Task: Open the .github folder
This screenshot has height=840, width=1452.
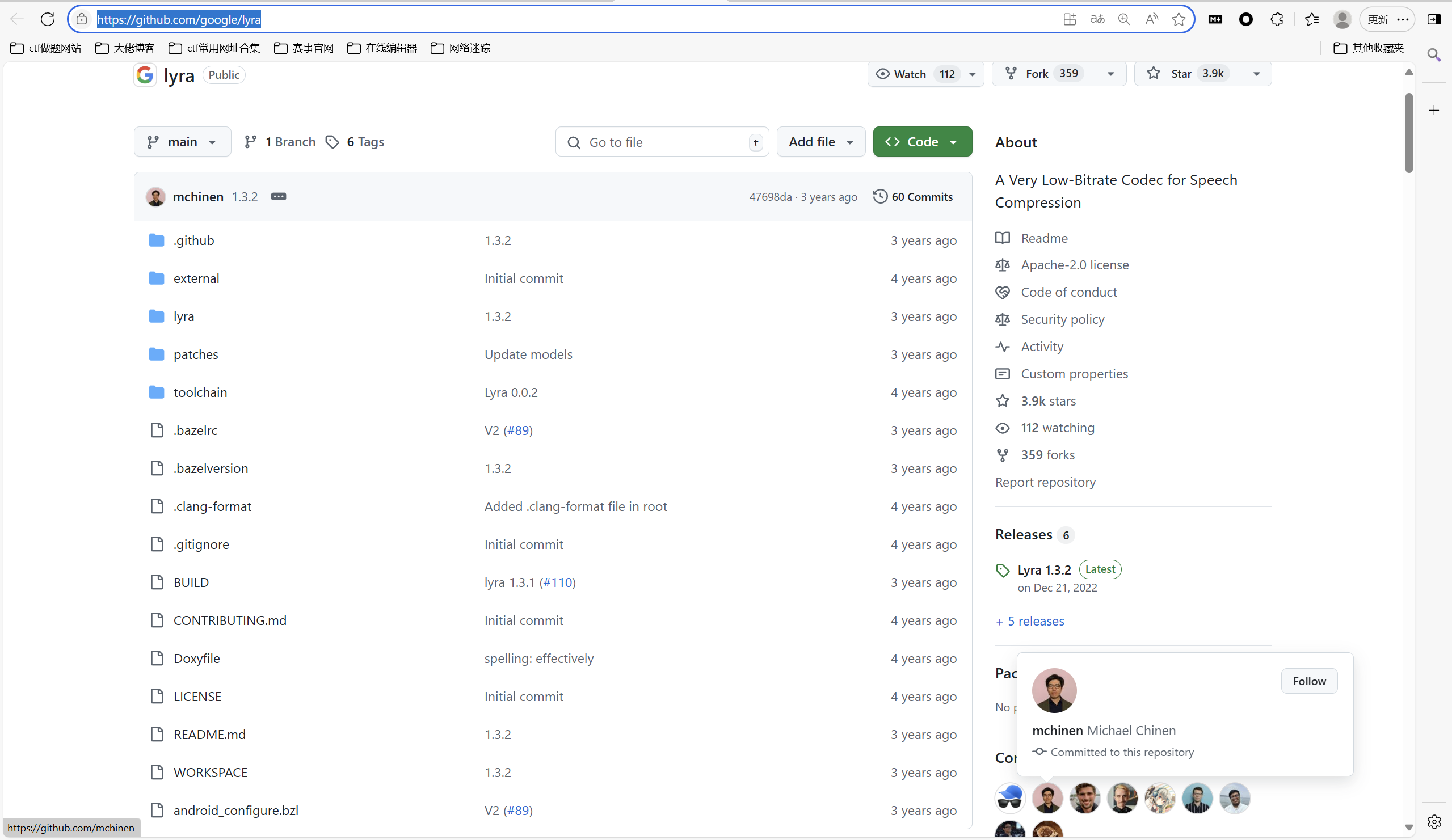Action: 193,240
